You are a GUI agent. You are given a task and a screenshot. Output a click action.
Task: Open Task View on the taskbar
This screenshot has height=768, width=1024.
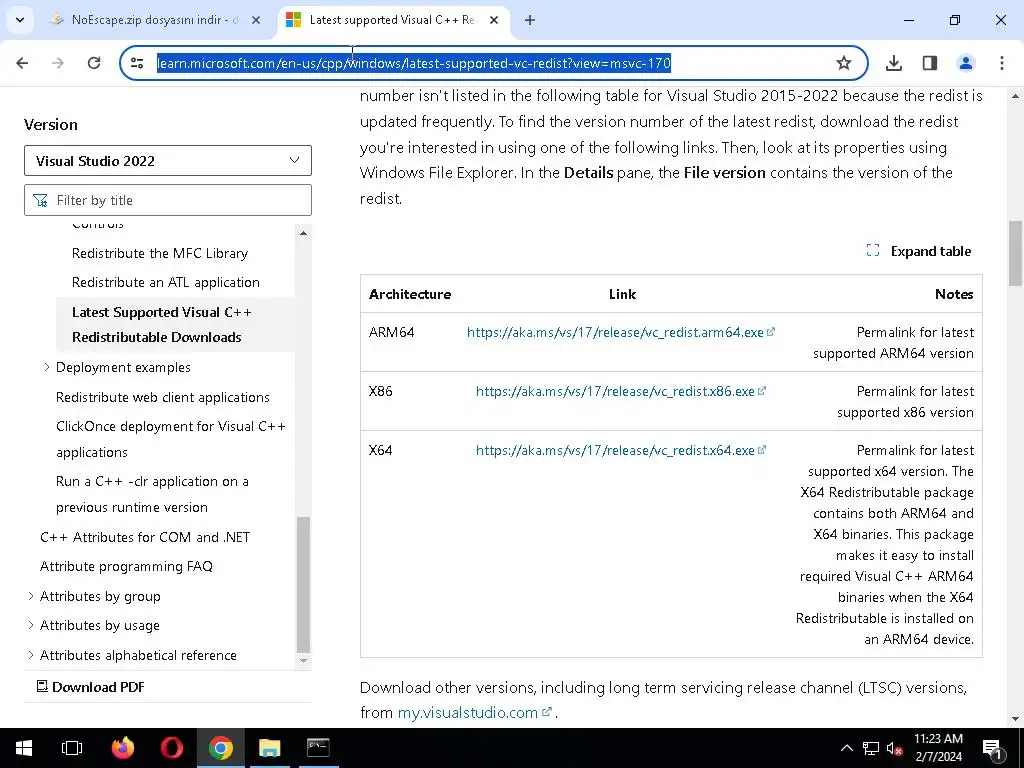coord(72,748)
